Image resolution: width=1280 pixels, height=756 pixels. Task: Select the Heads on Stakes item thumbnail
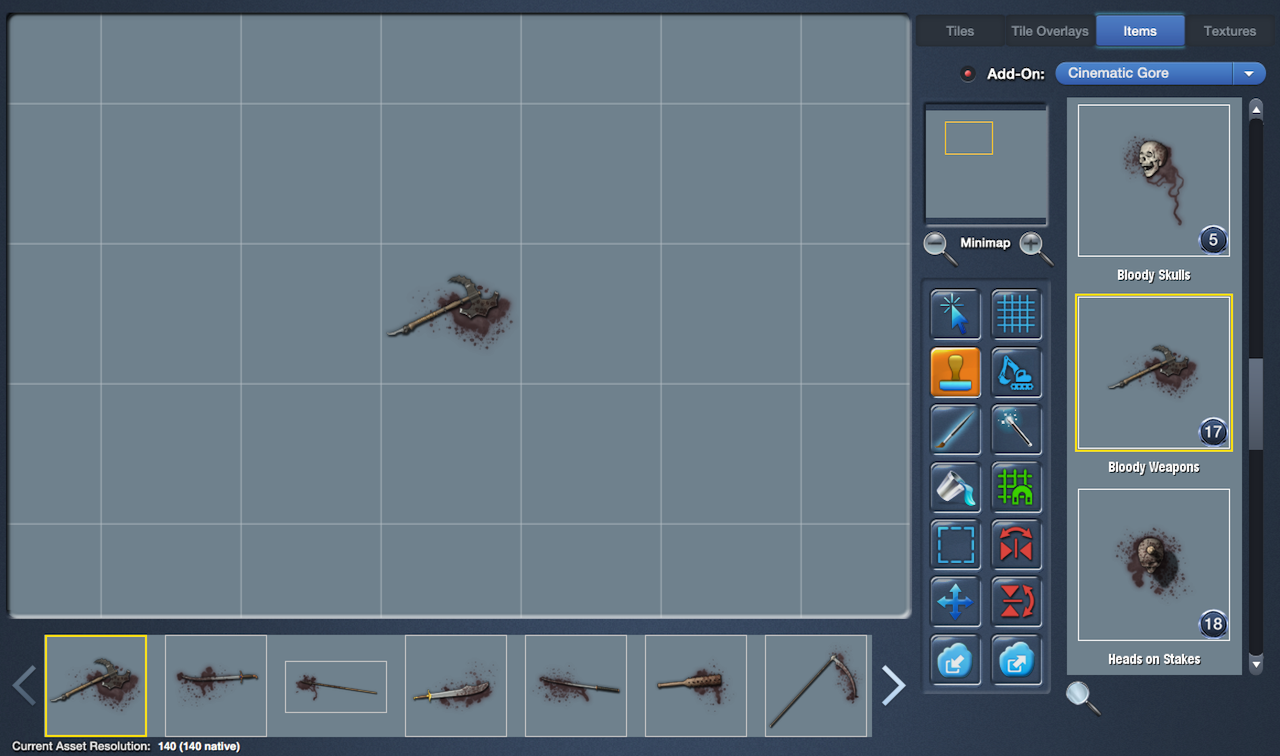(x=1154, y=565)
